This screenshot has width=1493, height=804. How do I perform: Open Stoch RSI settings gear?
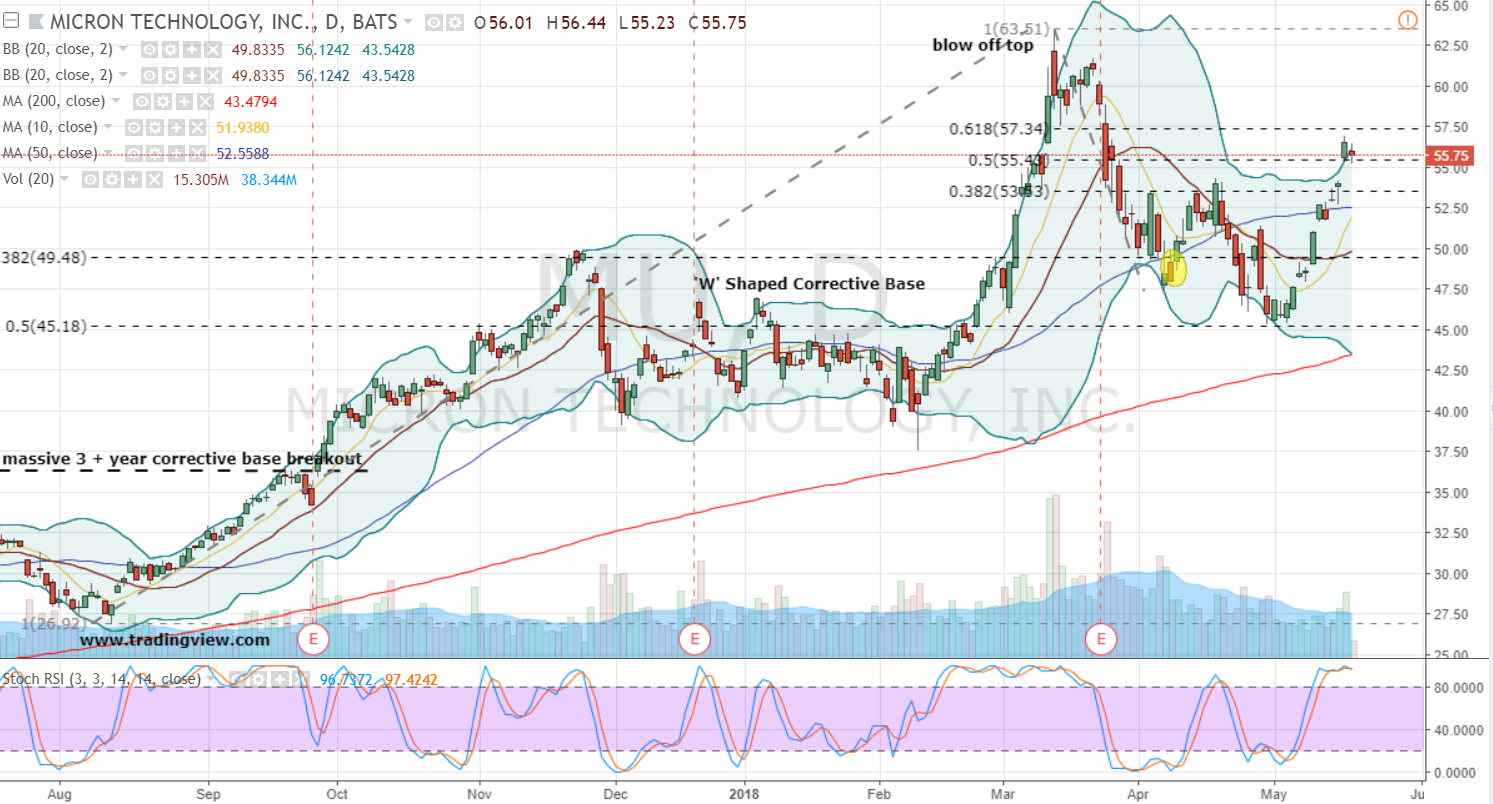click(x=259, y=679)
